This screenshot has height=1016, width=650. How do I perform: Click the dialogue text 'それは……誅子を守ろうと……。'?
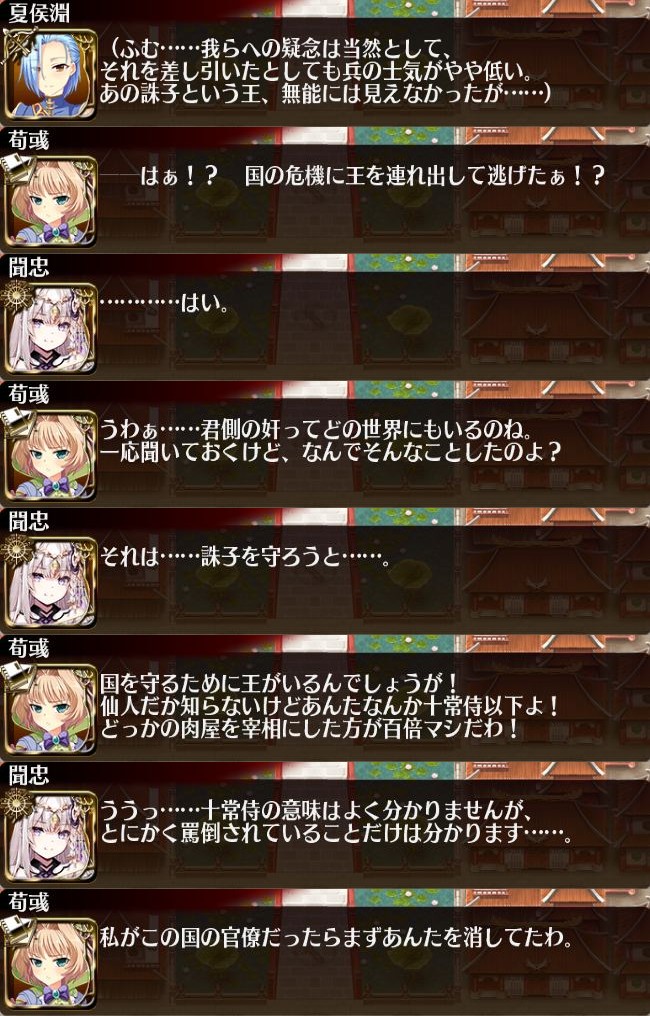(x=245, y=557)
